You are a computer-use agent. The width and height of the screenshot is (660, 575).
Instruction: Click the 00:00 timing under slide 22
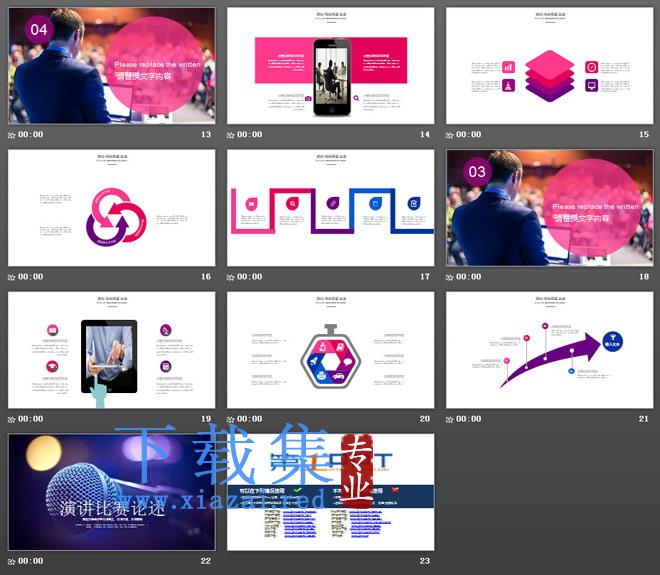[30, 561]
